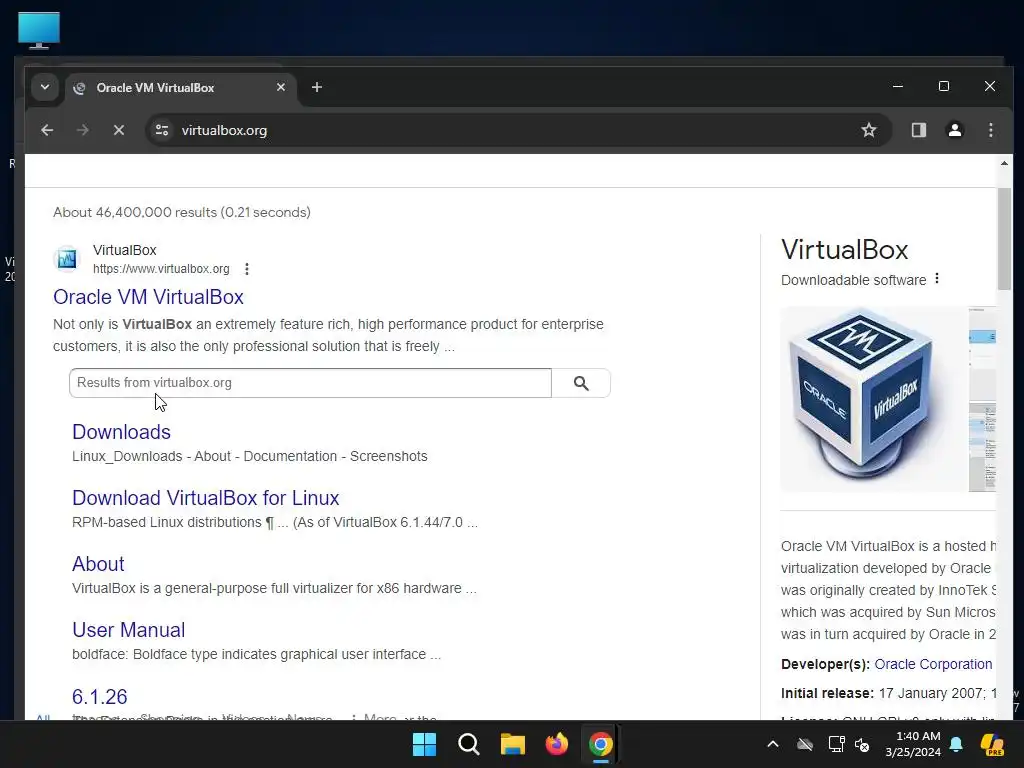Open the Oracle VM VirtualBox result link
1024x768 pixels.
148,297
